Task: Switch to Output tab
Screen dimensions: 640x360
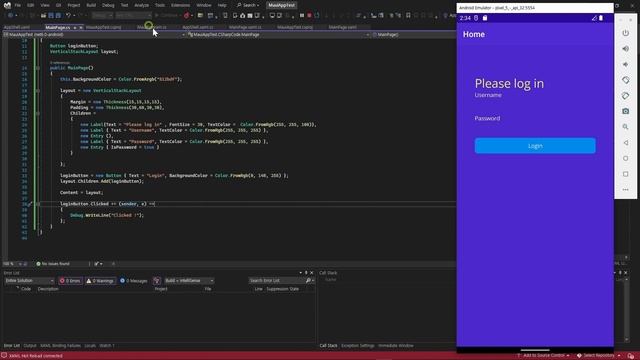Action: (30, 346)
